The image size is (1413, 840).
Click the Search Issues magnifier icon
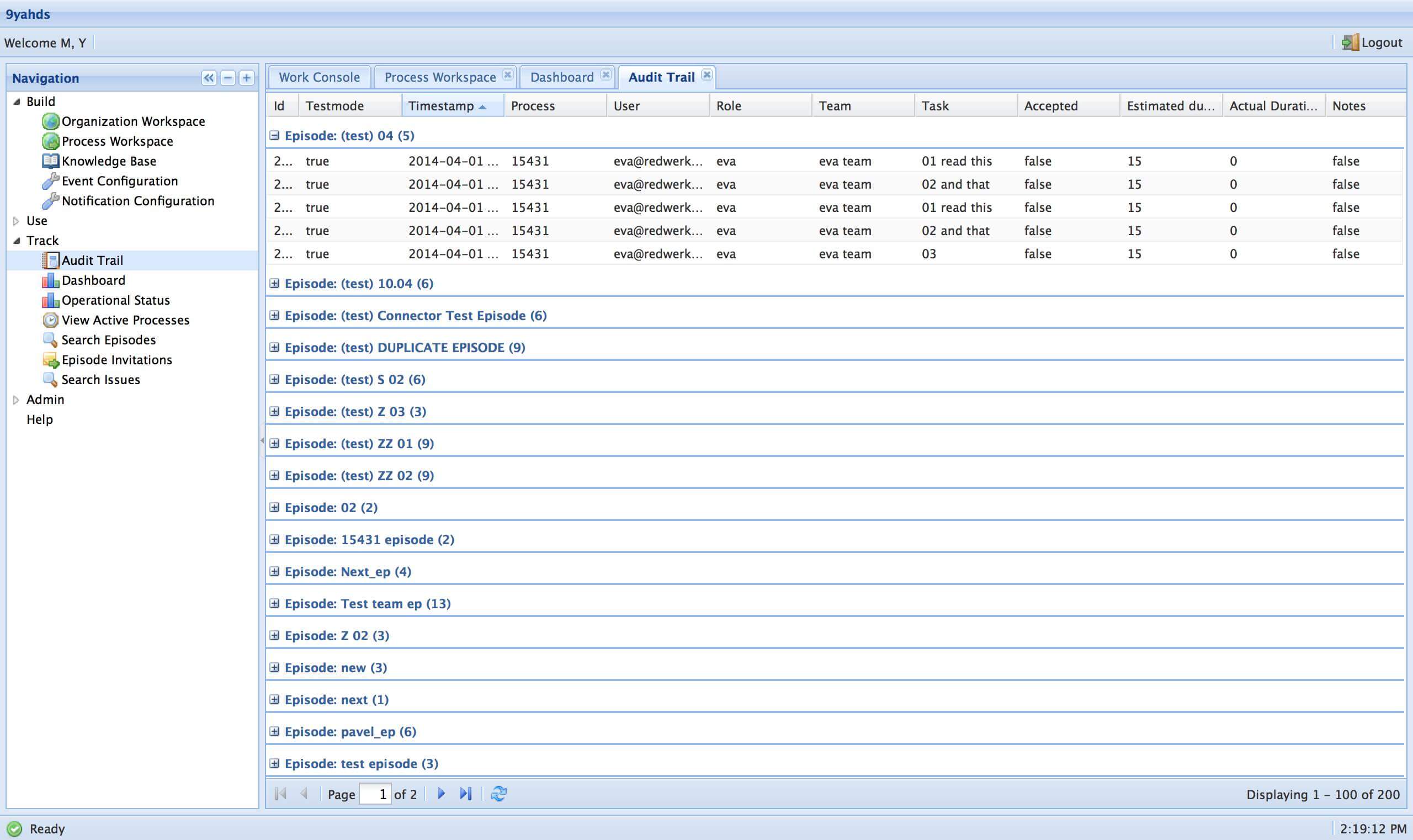coord(50,379)
